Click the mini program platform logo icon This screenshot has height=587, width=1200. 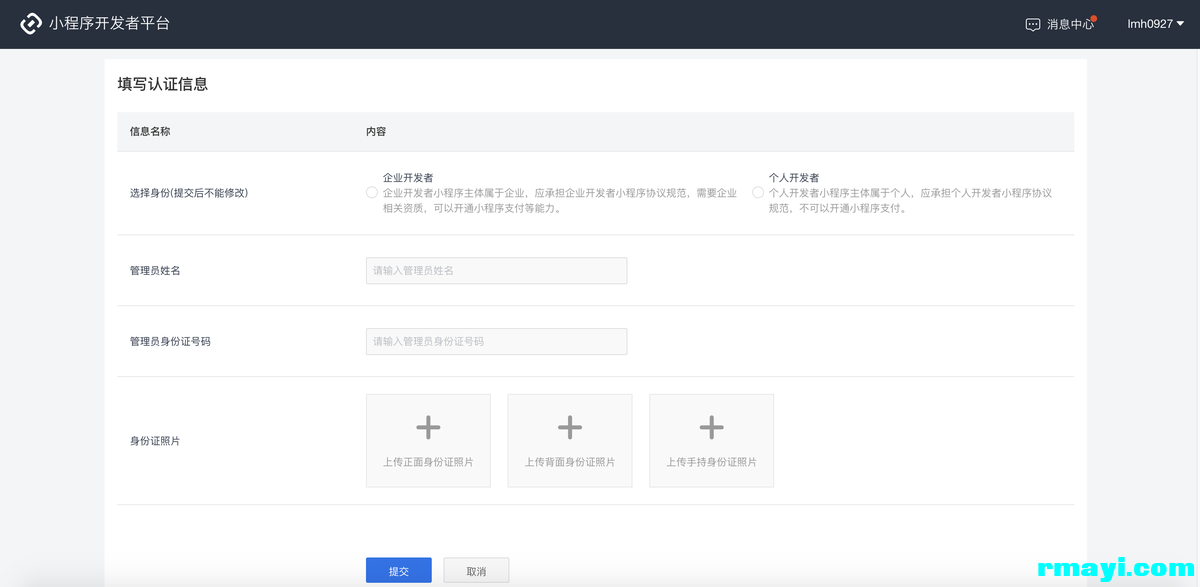point(31,23)
